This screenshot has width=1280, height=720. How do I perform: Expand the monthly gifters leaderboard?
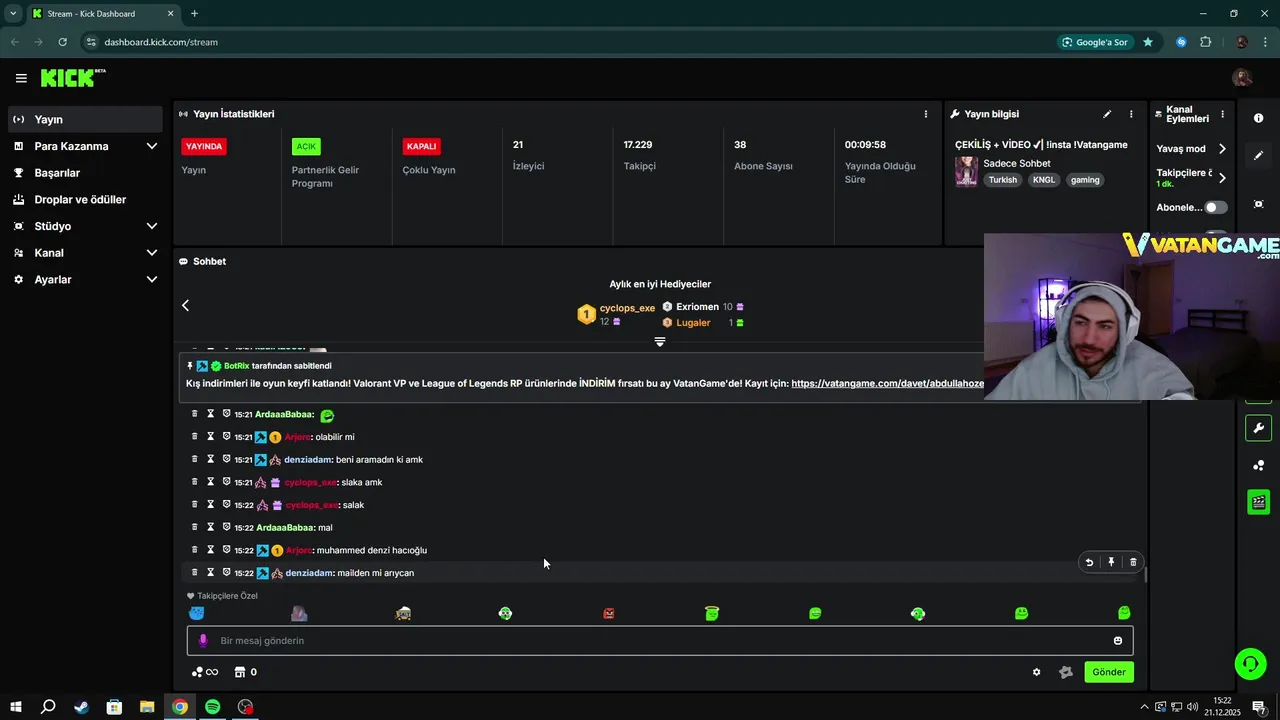[x=660, y=342]
